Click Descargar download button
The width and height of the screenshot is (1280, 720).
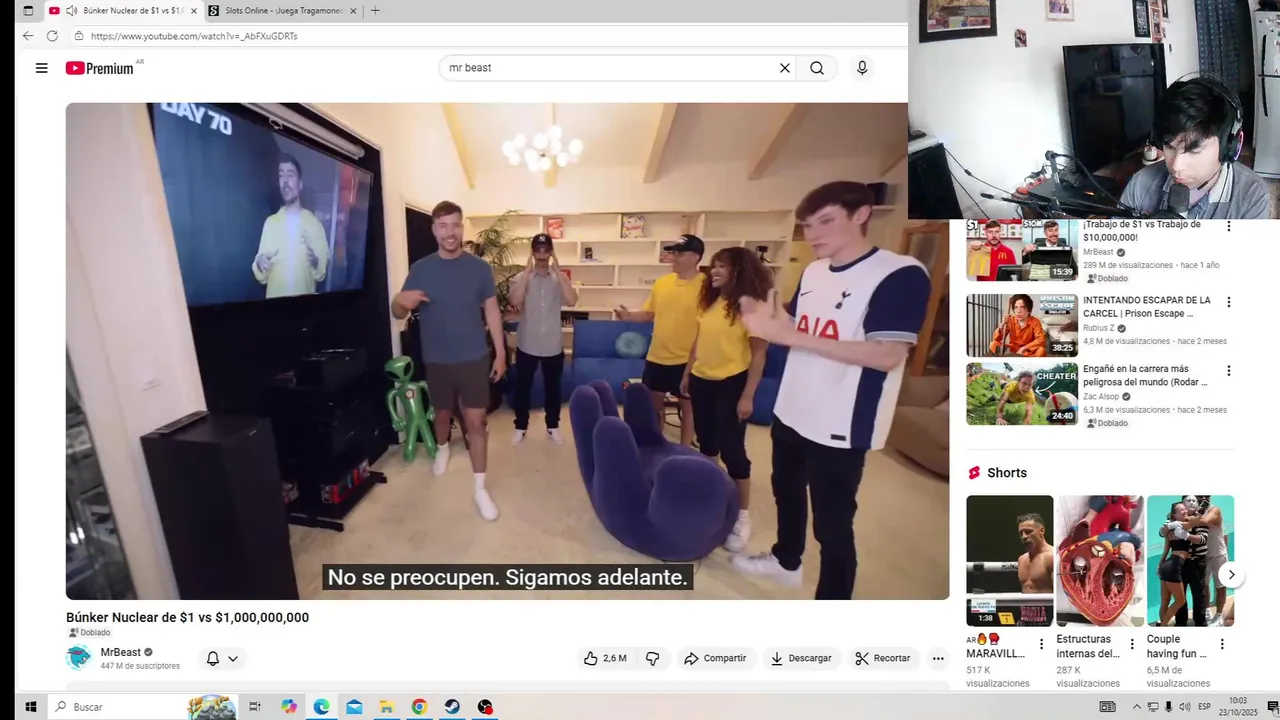click(x=800, y=658)
